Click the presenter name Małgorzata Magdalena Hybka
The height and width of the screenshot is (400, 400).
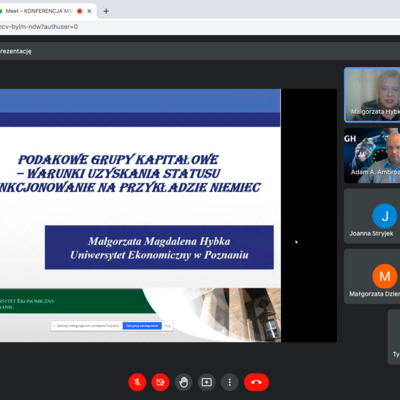(159, 241)
